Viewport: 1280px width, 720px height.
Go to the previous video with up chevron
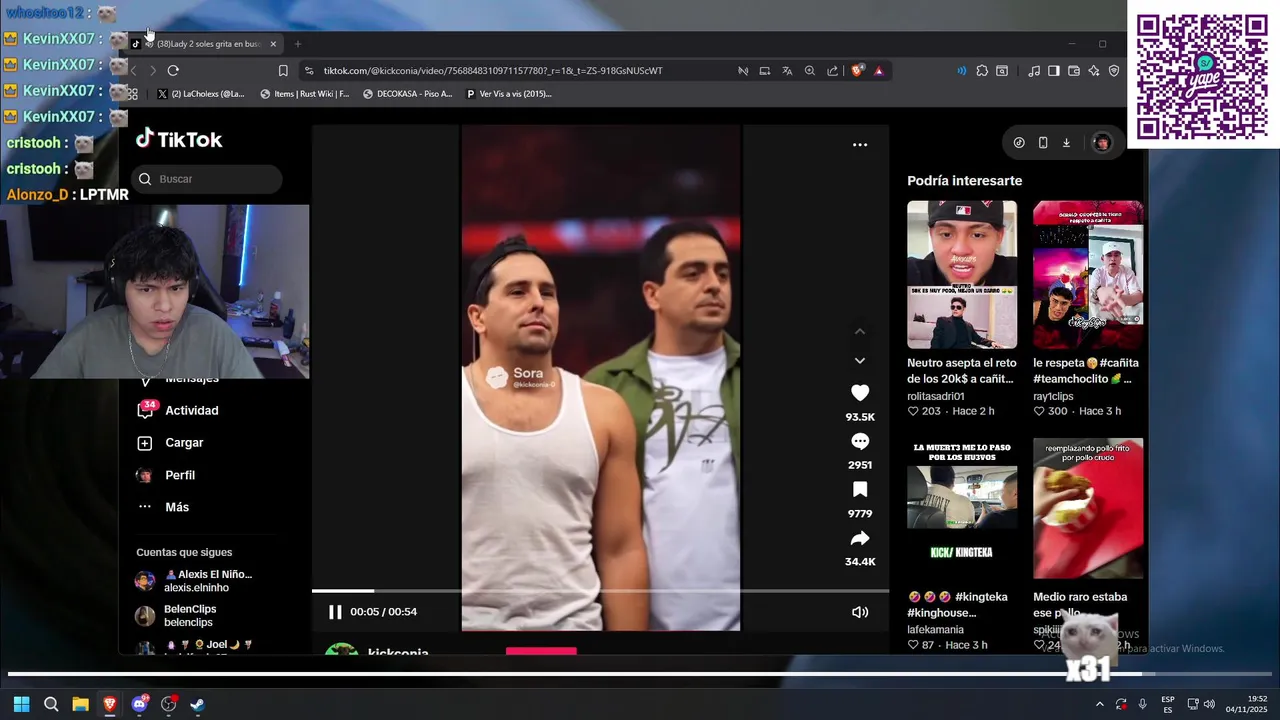point(860,331)
